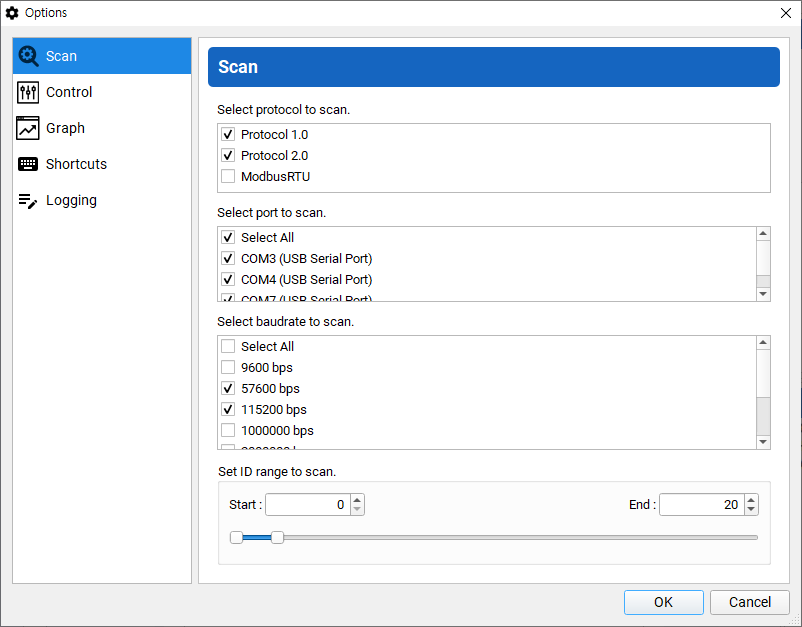Decrease End ID with down arrow
802x627 pixels.
(751, 510)
